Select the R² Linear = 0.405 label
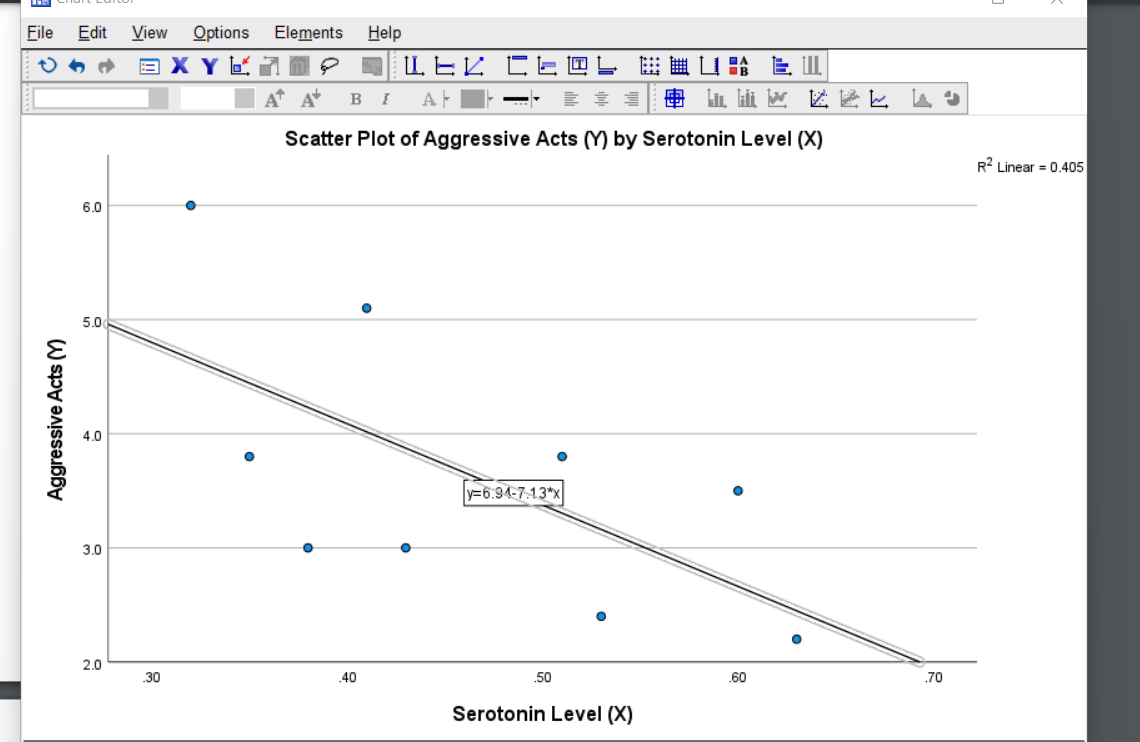The image size is (1140, 742). coord(1029,166)
